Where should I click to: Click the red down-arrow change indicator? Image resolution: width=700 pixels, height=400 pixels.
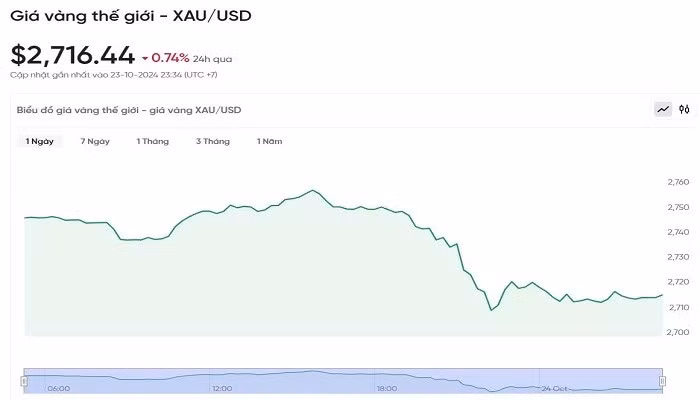(145, 58)
